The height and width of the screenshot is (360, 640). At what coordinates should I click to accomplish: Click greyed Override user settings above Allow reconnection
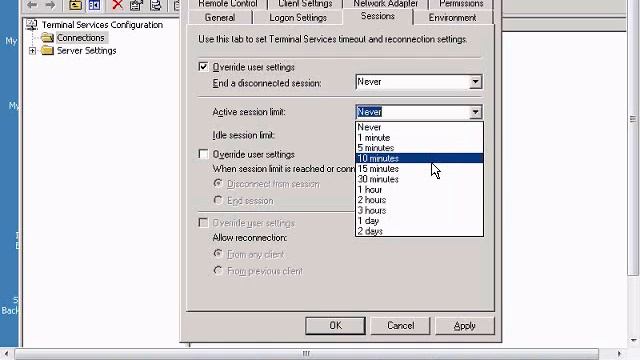tap(203, 222)
